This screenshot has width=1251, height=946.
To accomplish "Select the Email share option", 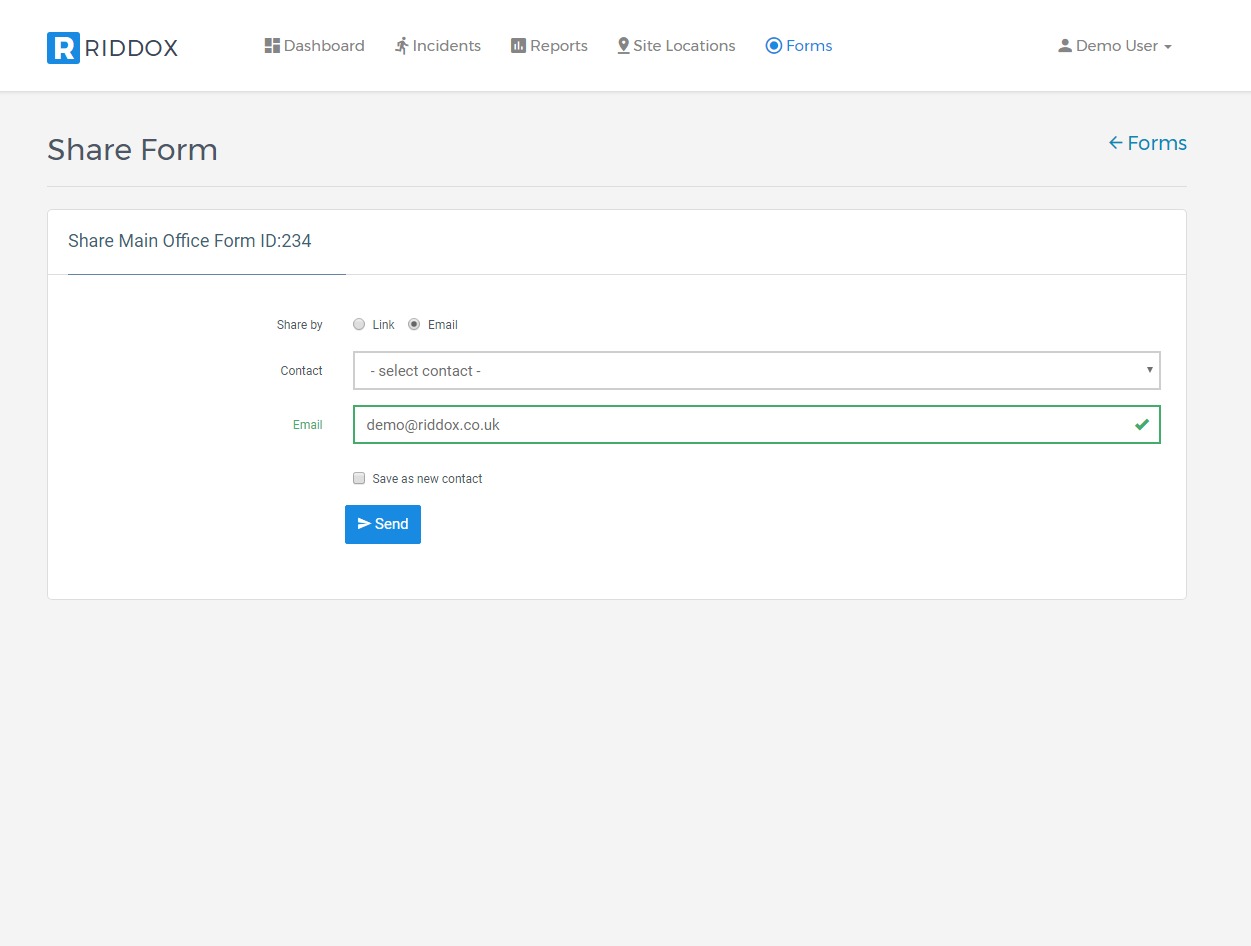I will tap(414, 325).
